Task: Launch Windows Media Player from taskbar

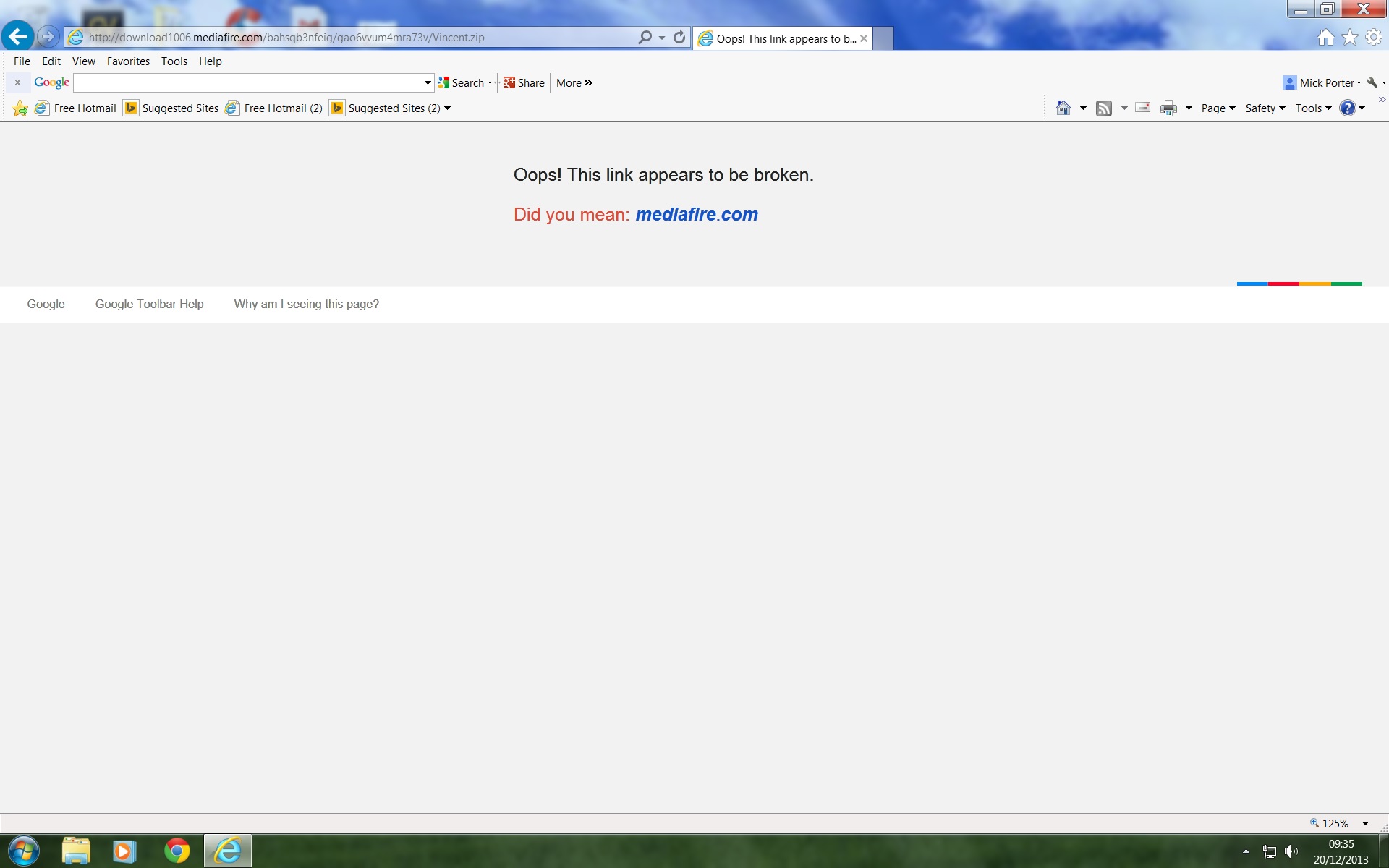Action: click(x=124, y=851)
